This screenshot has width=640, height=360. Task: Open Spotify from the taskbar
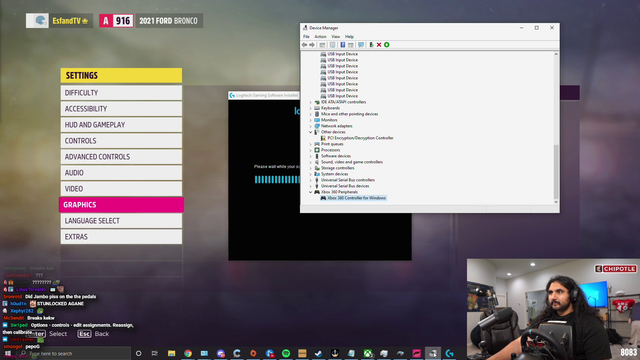tap(286, 353)
